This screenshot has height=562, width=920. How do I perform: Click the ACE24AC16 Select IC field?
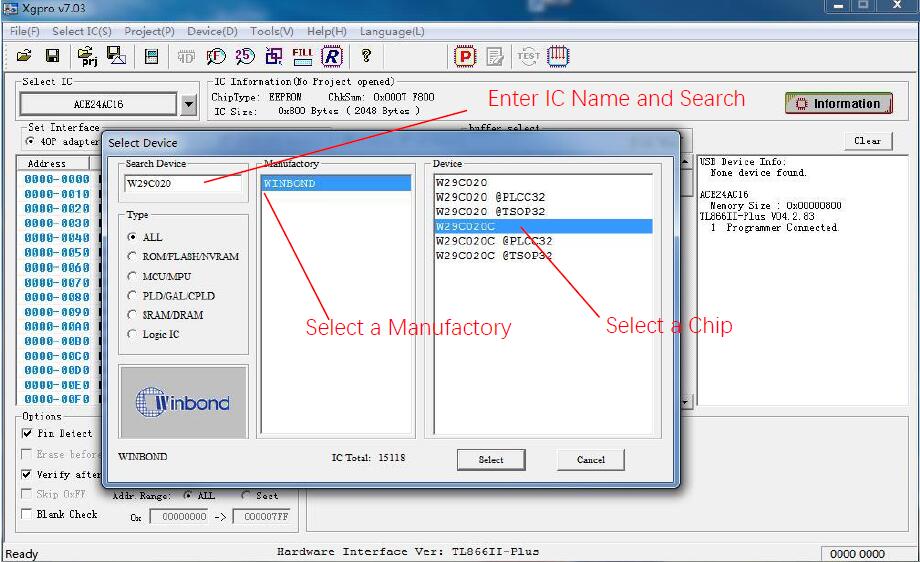[98, 104]
